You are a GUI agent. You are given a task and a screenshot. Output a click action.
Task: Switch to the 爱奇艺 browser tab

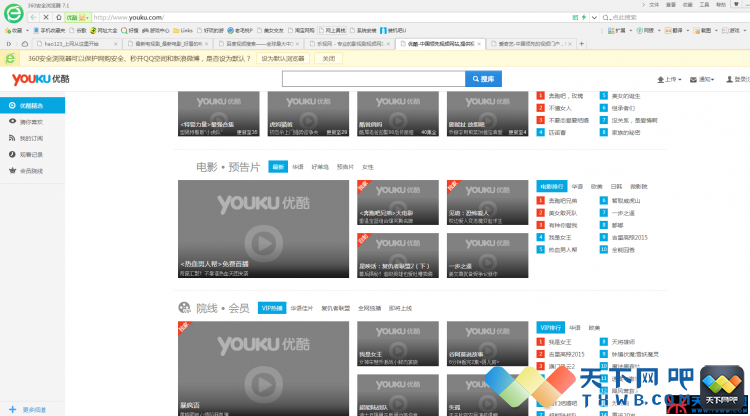click(531, 44)
